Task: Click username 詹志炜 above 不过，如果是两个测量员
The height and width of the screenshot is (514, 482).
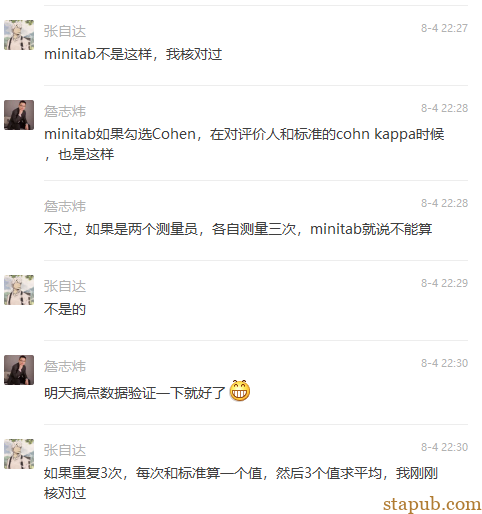Action: [65, 206]
